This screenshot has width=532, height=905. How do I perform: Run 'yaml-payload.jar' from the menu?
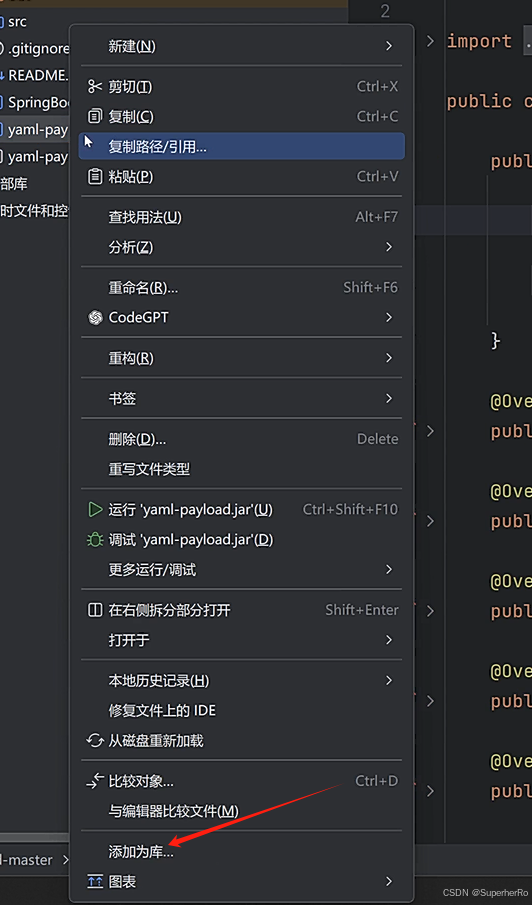(242, 510)
